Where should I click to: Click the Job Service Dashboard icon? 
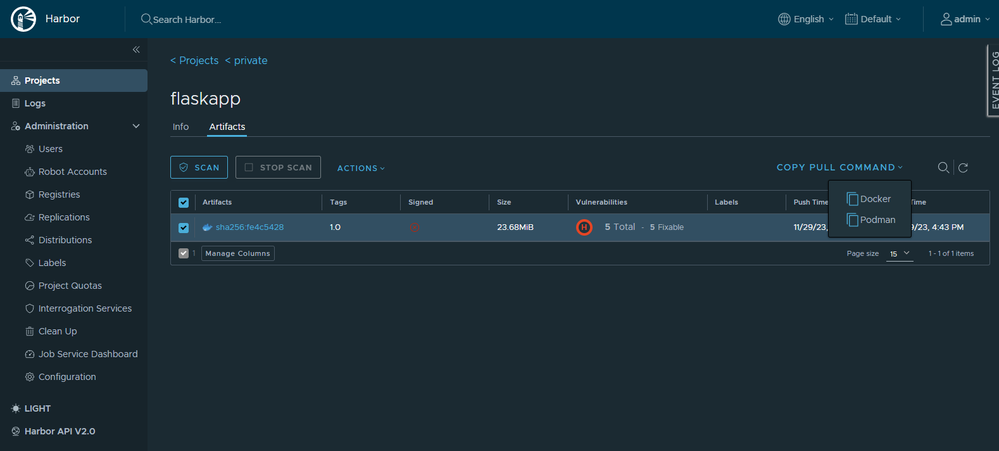coord(29,354)
